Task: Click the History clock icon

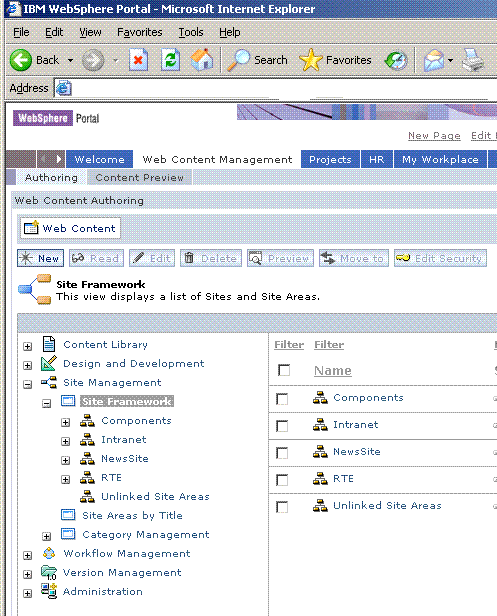Action: click(x=396, y=60)
